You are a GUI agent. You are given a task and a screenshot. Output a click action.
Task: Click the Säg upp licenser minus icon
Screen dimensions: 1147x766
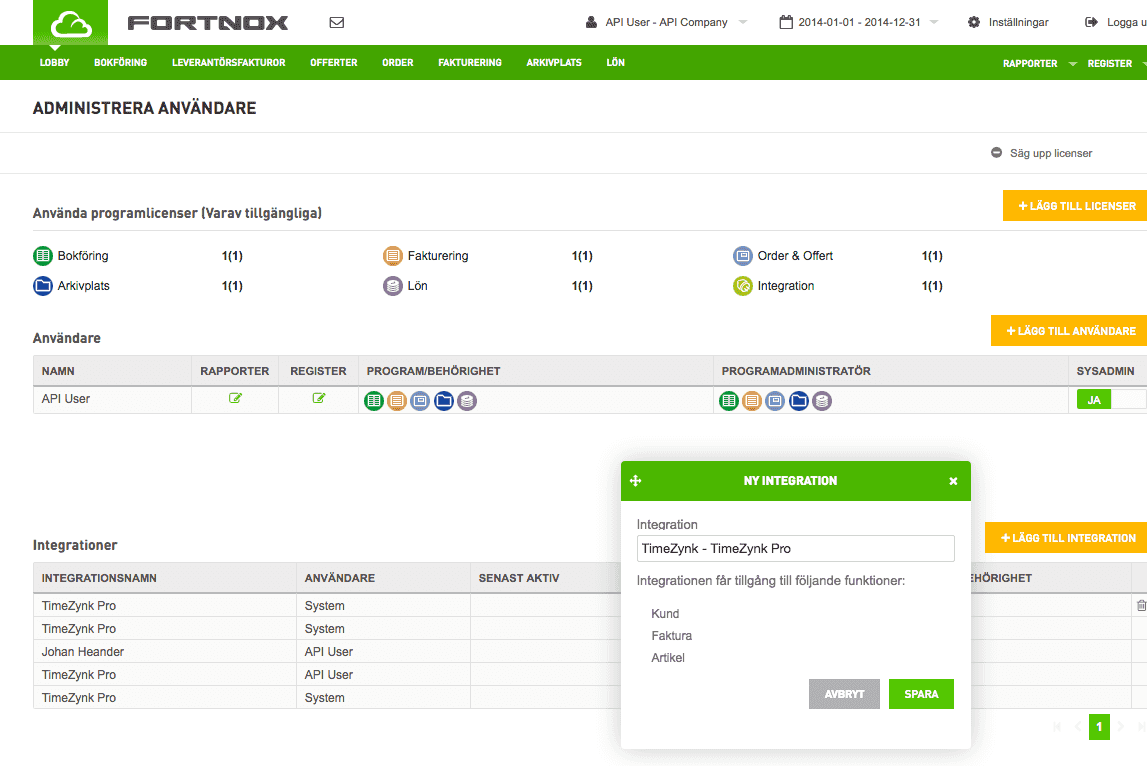(996, 153)
